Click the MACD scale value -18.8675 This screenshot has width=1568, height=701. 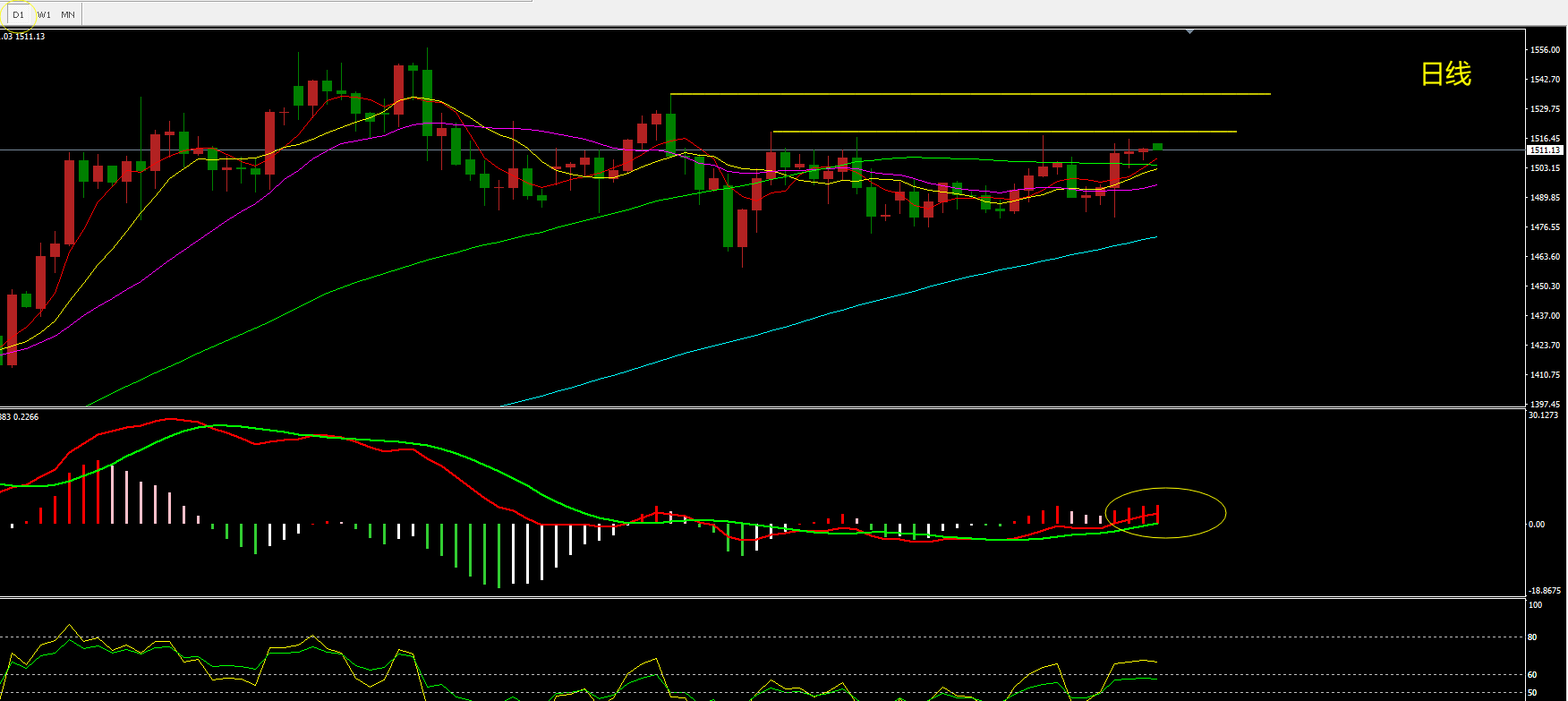(x=1546, y=591)
